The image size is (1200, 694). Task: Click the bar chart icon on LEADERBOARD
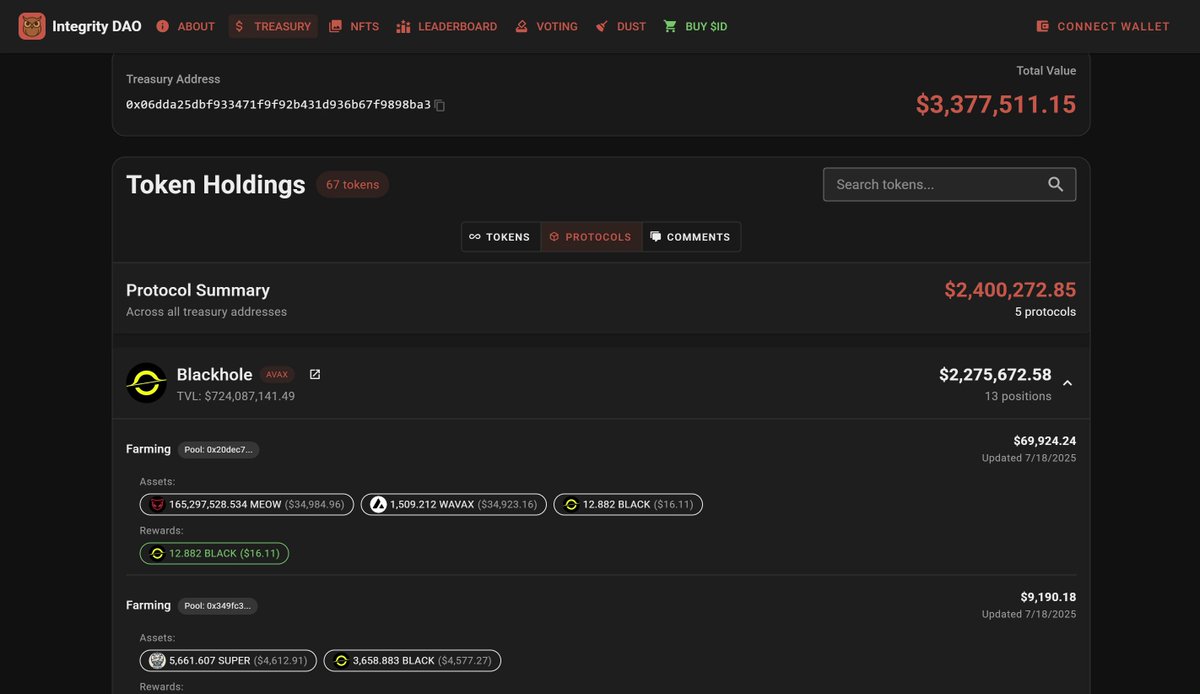404,26
